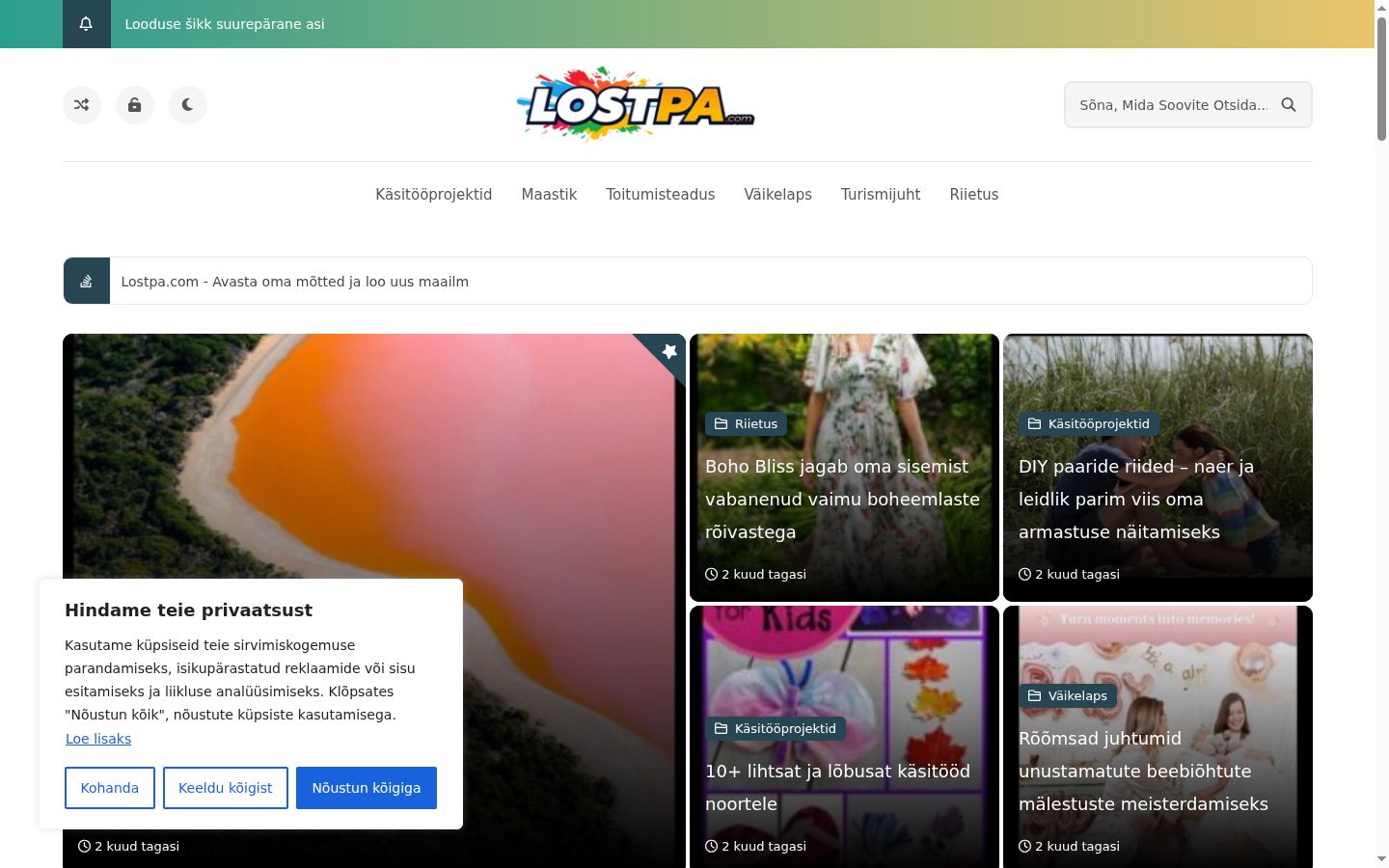Open the Toitumisteadus menu item
This screenshot has height=868, width=1389.
point(661,194)
